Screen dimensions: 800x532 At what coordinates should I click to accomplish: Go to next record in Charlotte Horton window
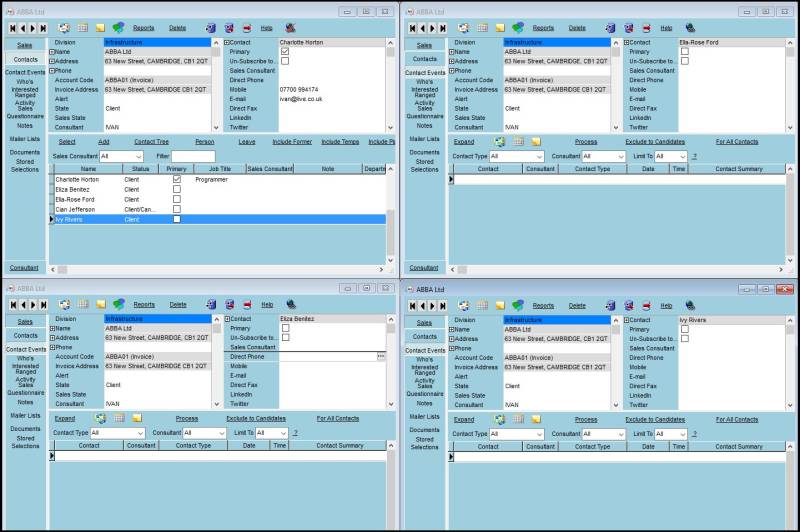tap(33, 28)
